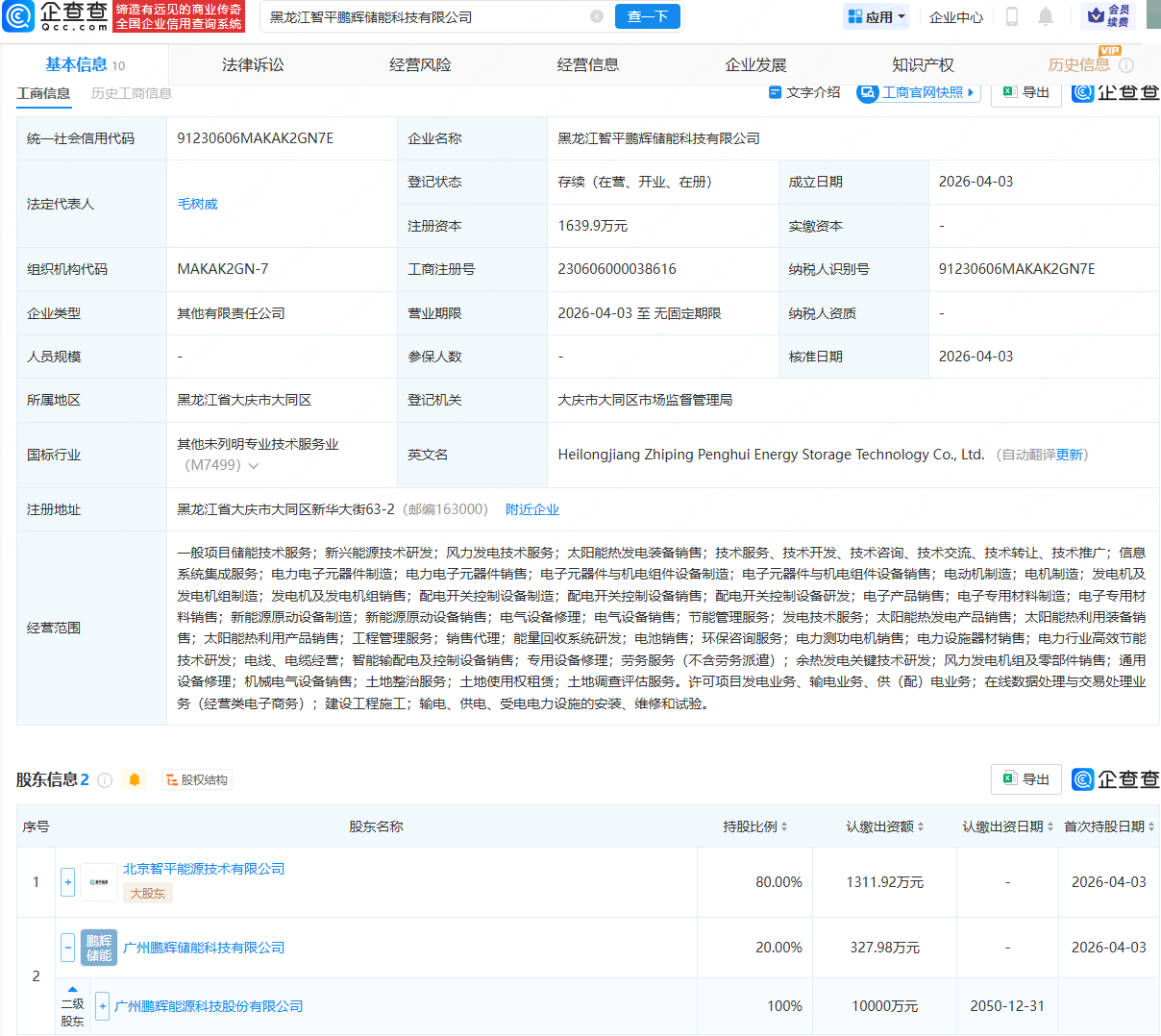Open the 应用 dropdown menu
The width and height of the screenshot is (1161, 1036).
(x=877, y=16)
